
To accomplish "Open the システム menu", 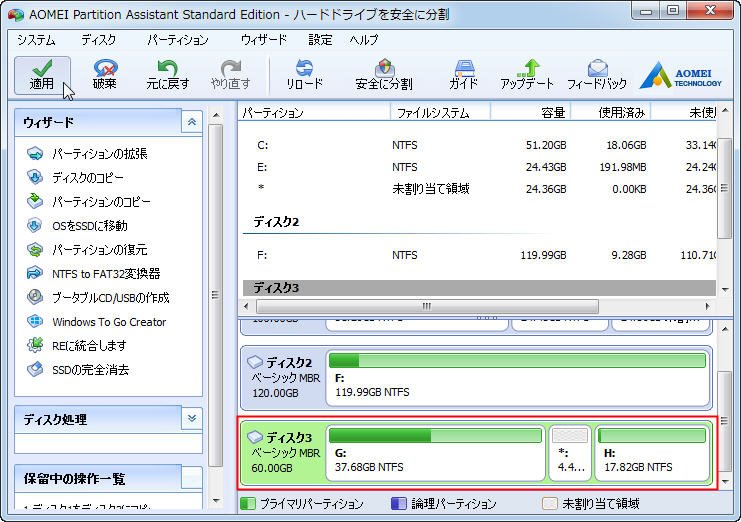I will click(x=36, y=40).
